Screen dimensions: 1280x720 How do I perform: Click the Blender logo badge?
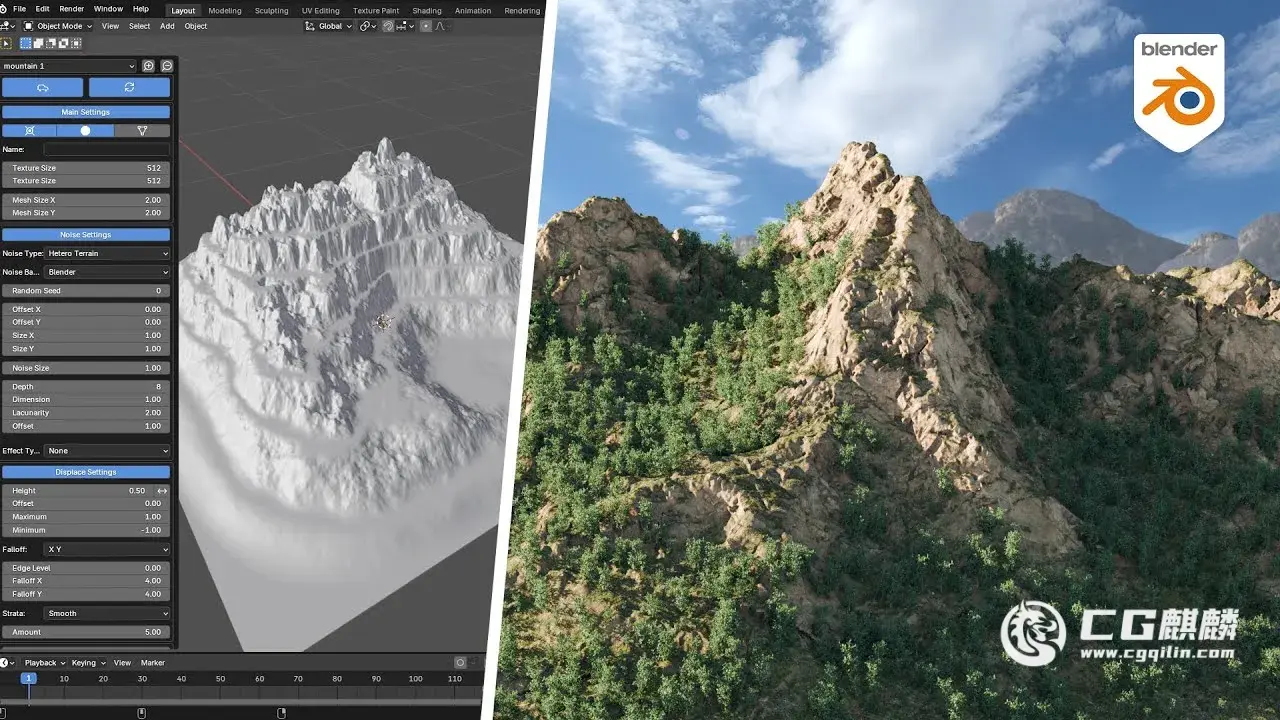pos(1179,90)
